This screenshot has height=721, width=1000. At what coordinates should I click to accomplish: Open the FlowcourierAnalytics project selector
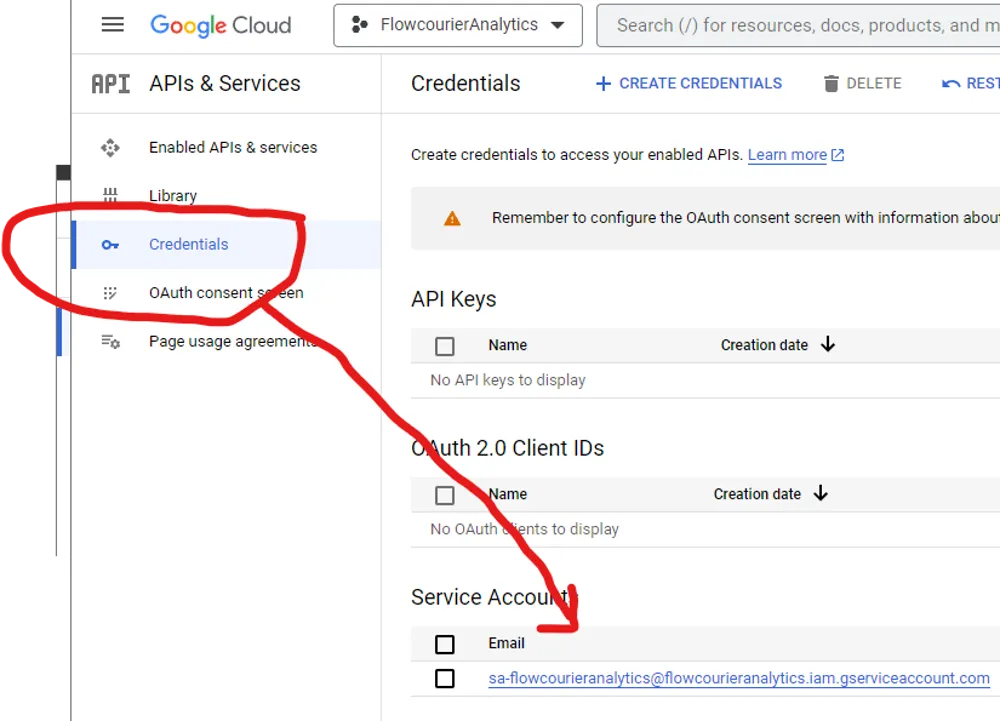click(457, 25)
